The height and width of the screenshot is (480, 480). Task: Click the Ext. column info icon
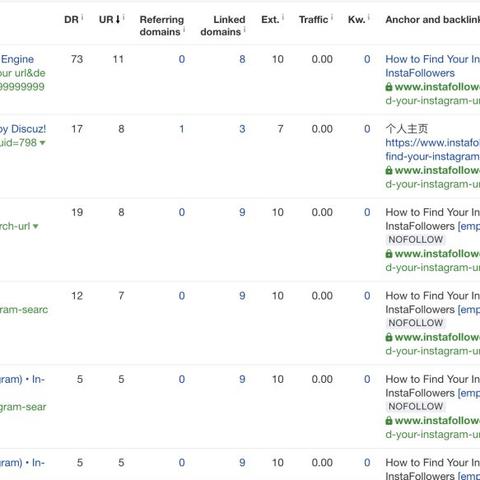click(283, 17)
